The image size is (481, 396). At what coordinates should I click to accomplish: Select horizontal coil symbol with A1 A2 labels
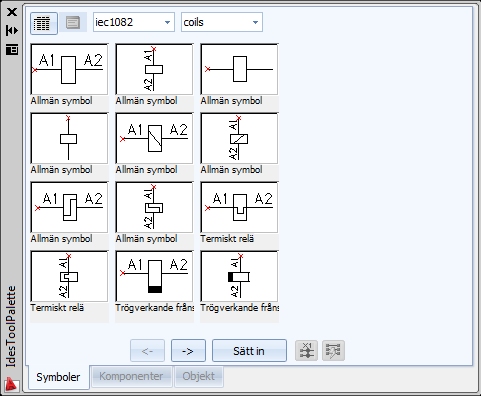click(x=69, y=69)
